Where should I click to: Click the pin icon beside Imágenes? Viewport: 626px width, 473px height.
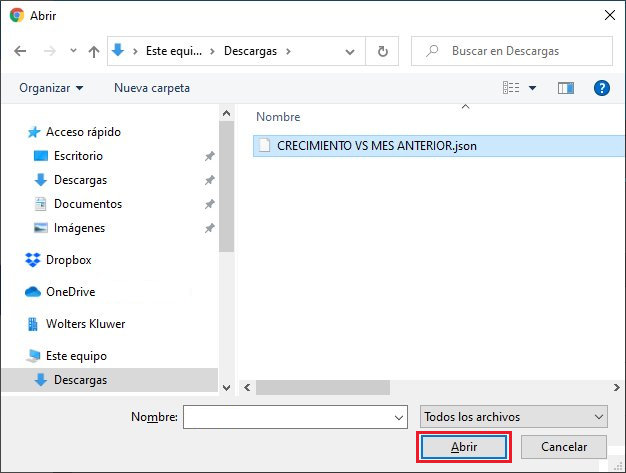(210, 228)
